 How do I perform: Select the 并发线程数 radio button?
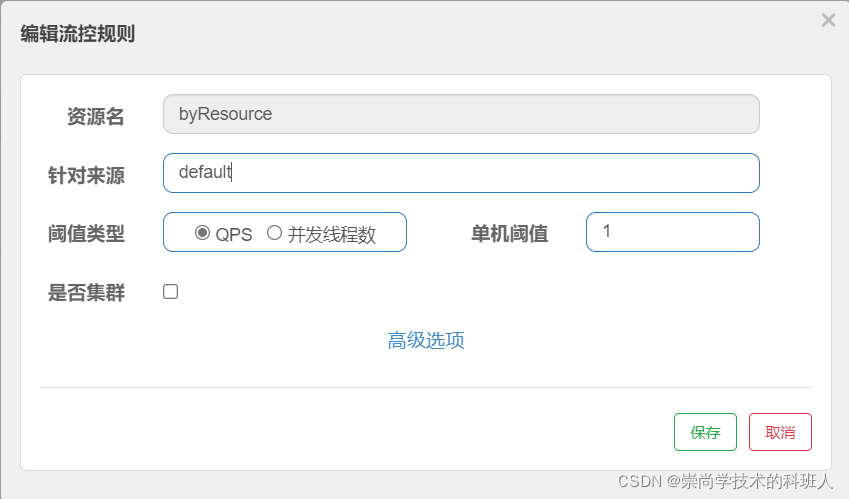(275, 233)
